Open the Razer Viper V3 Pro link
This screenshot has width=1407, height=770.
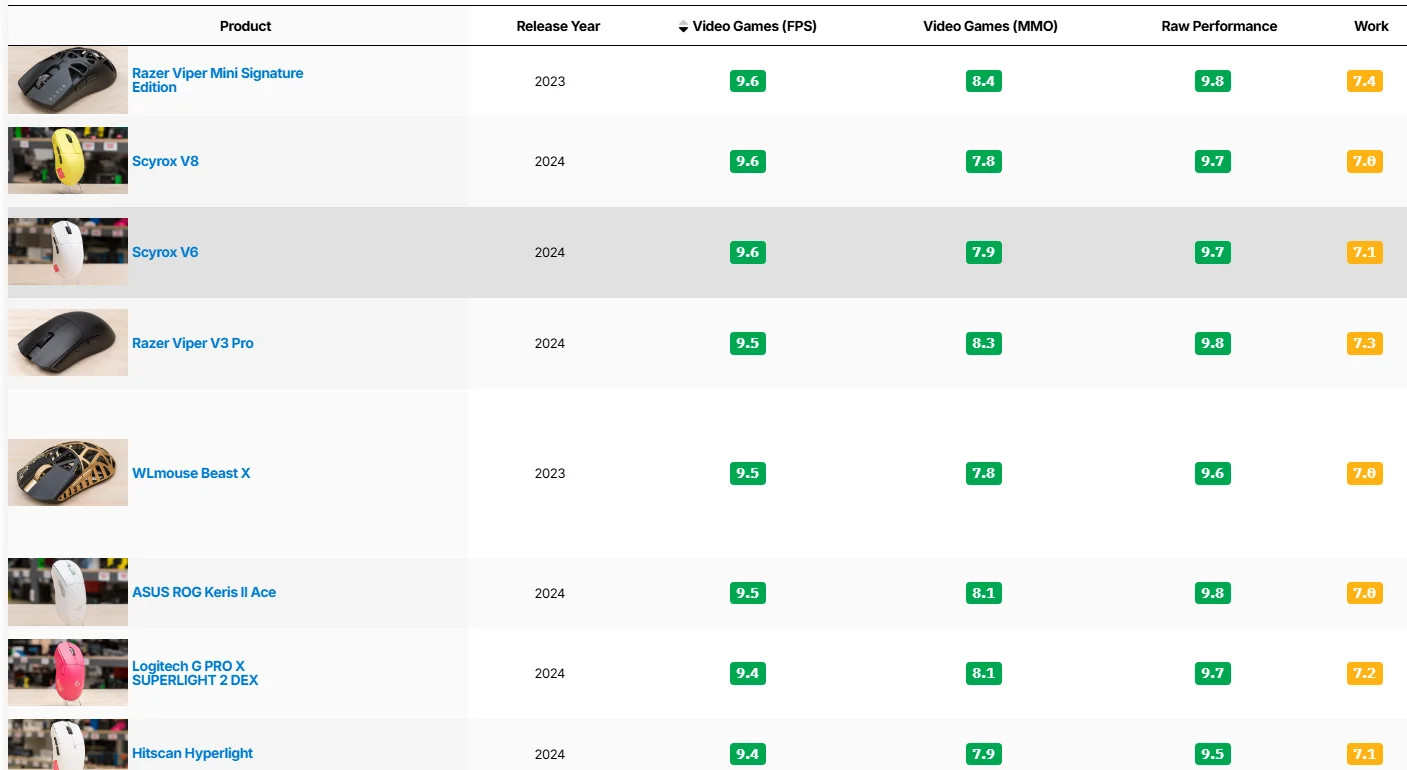(192, 343)
